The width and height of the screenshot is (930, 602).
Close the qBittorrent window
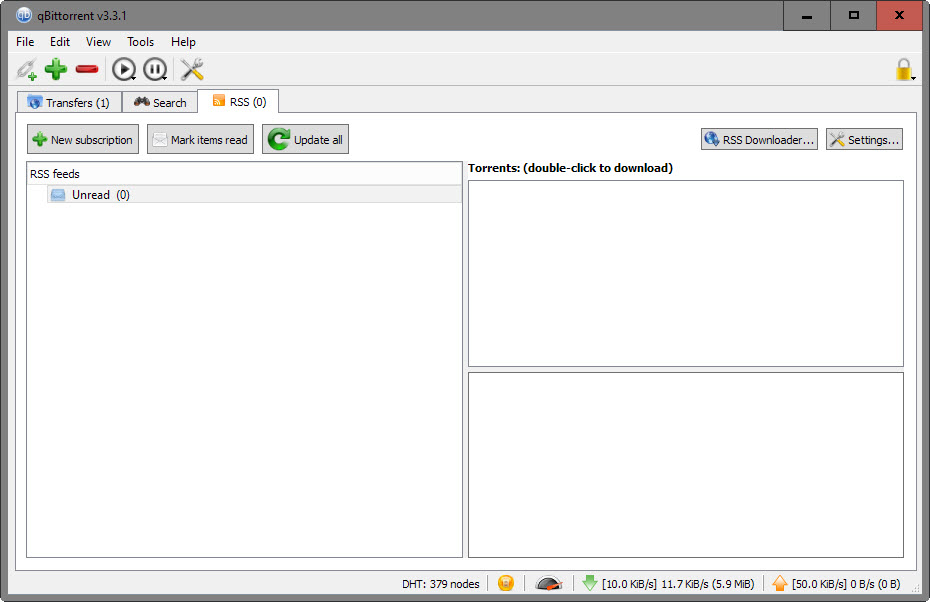pyautogui.click(x=899, y=15)
